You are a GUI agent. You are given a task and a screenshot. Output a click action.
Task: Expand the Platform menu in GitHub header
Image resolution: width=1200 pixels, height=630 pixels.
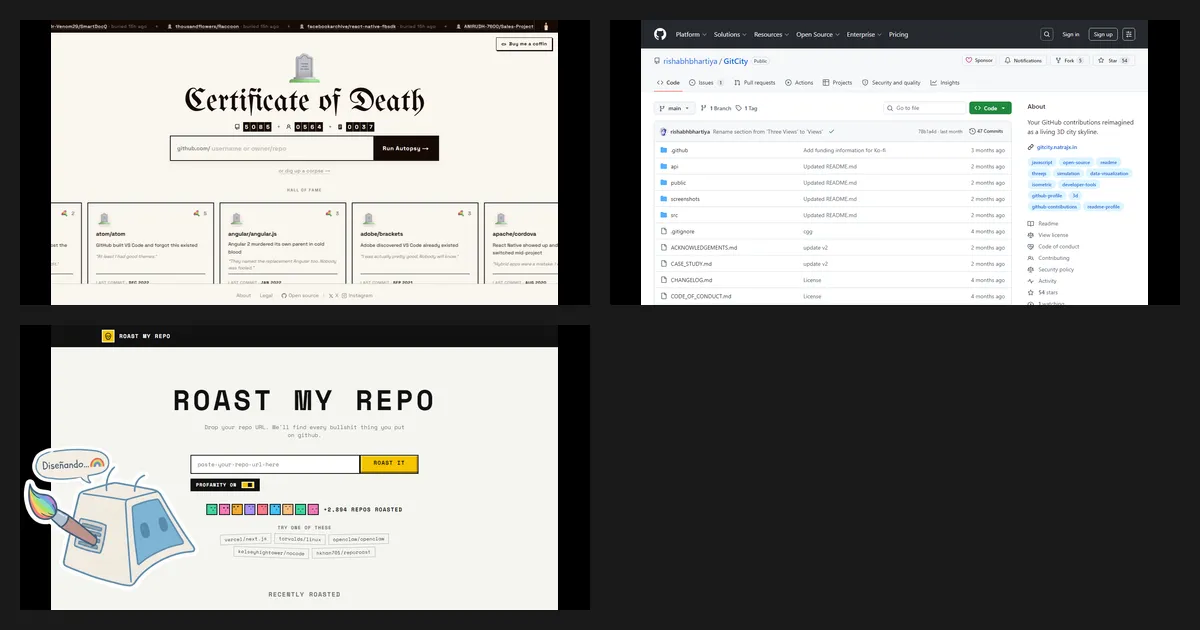(x=690, y=34)
